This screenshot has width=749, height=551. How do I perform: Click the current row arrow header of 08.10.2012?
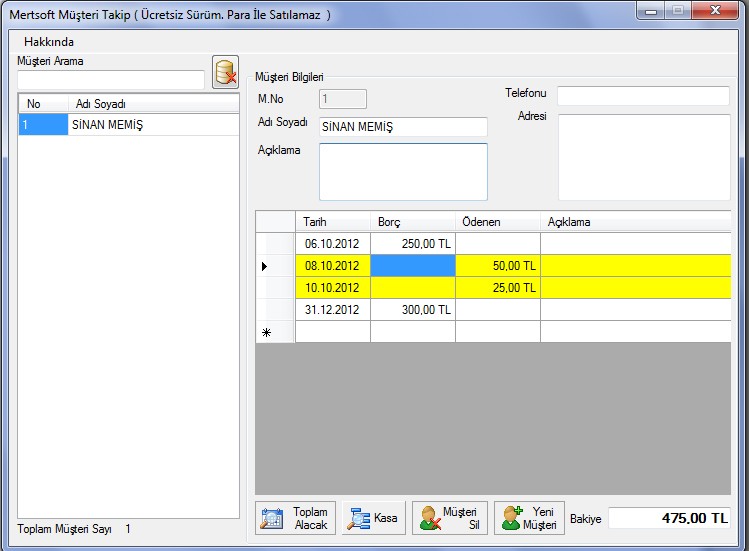pos(275,266)
